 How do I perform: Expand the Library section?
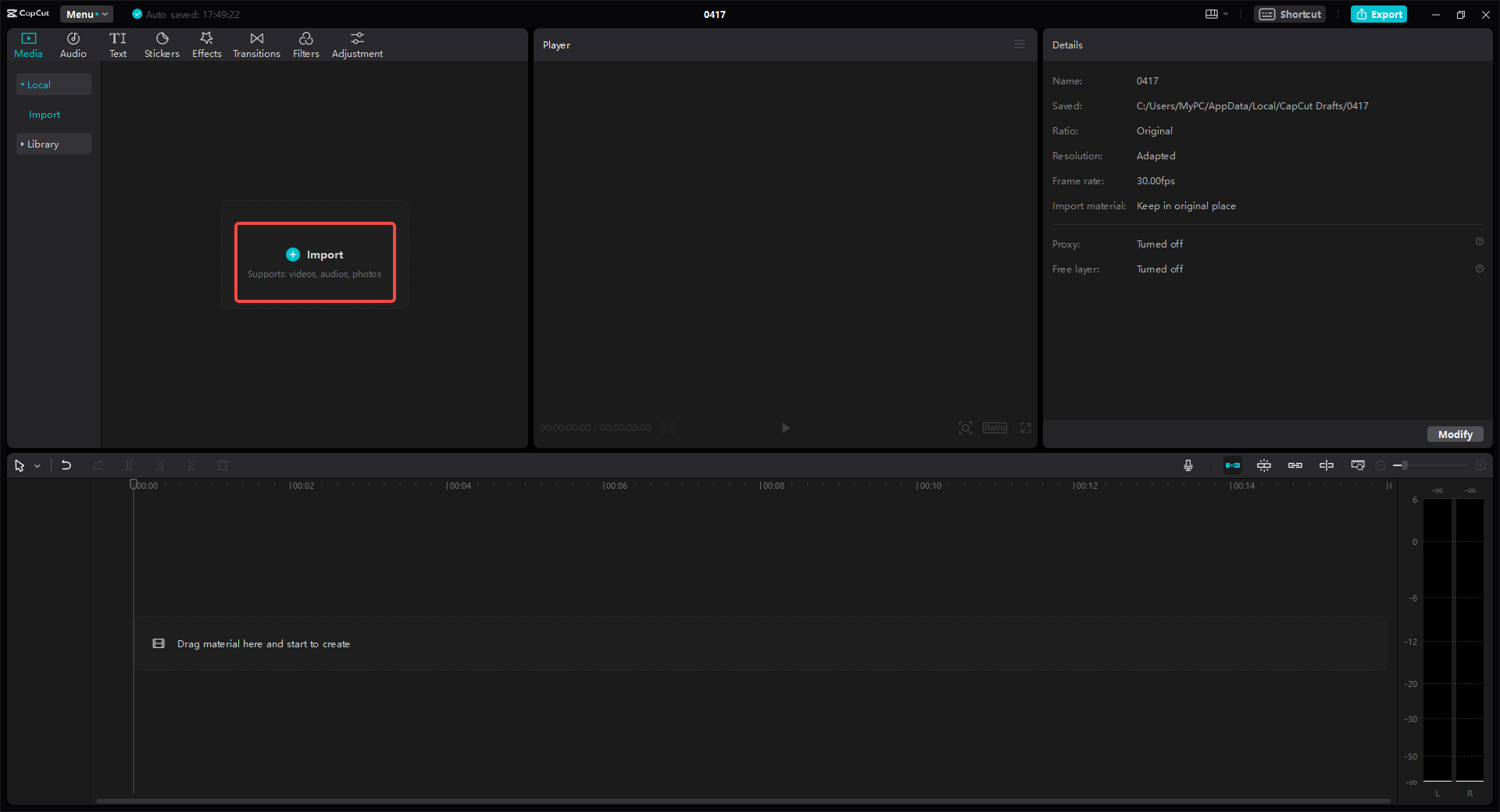(x=53, y=144)
